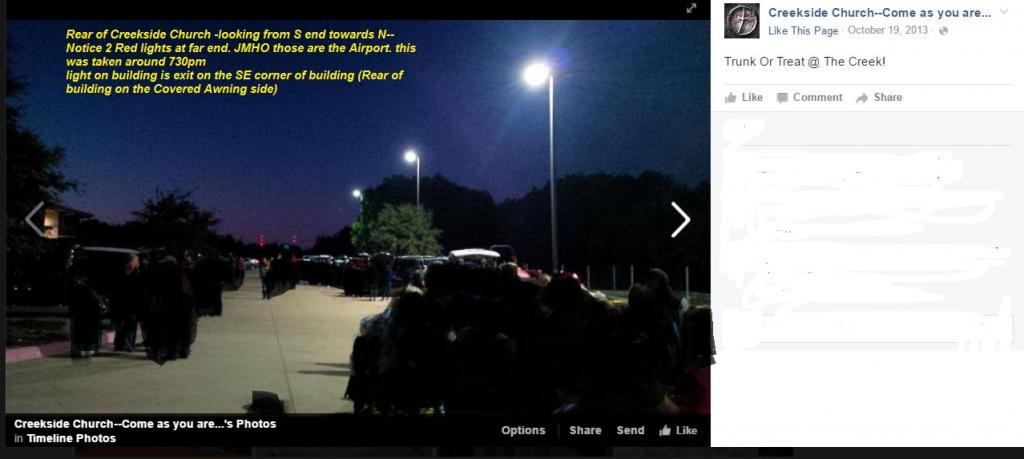
Task: Click Like This Page link
Action: [803, 31]
